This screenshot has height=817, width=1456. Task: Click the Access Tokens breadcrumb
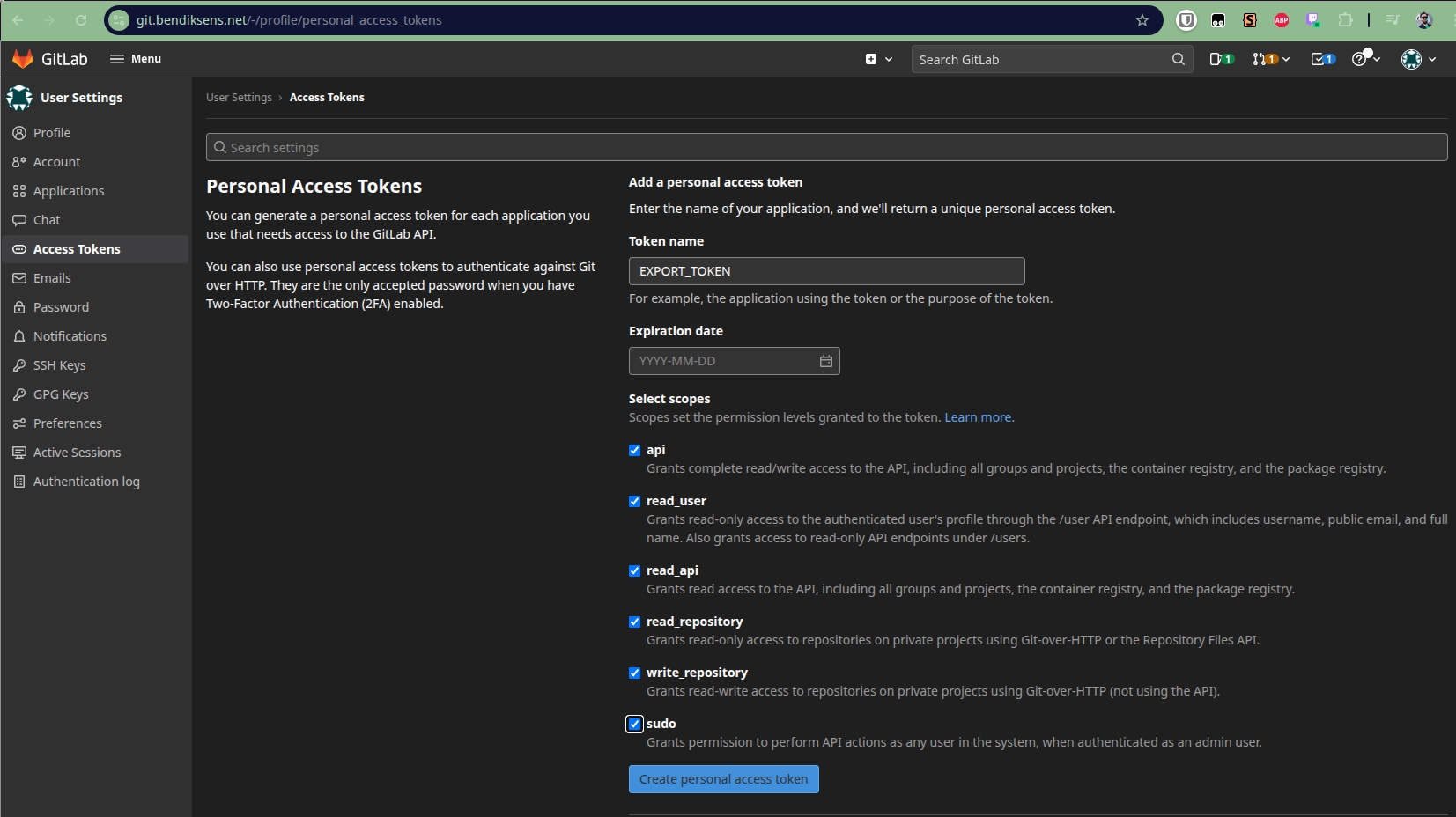click(x=327, y=98)
